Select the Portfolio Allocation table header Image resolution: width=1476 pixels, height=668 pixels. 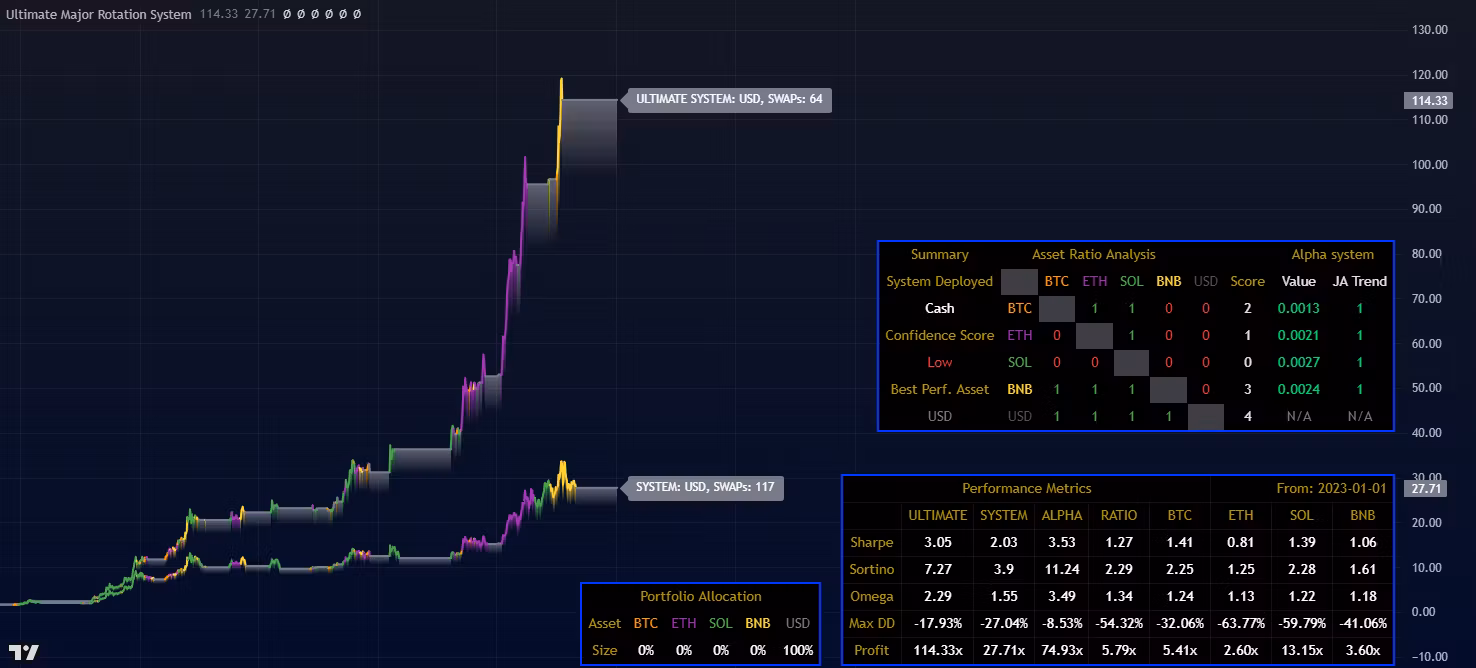(x=700, y=596)
